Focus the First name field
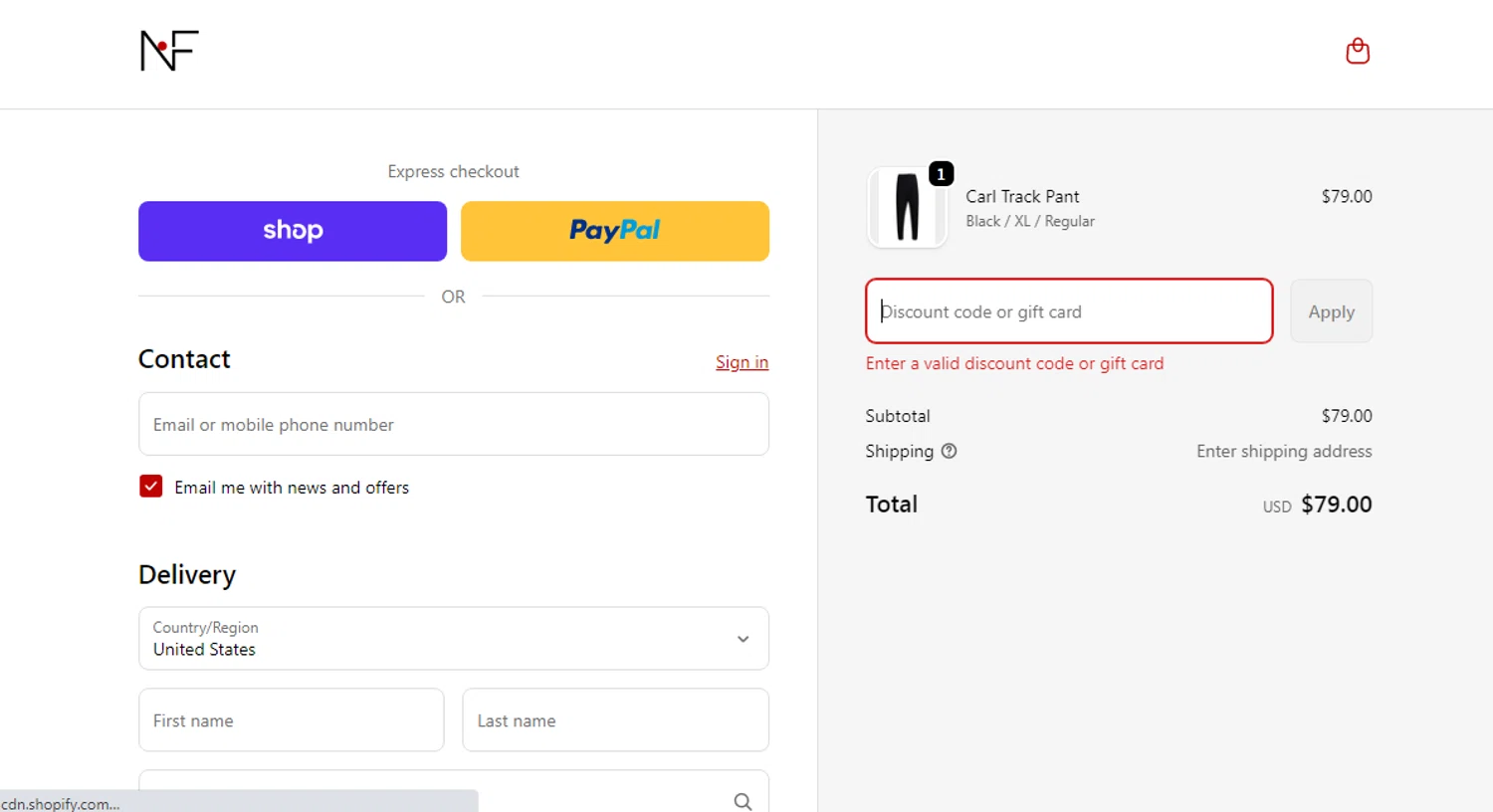The image size is (1493, 812). coord(292,719)
